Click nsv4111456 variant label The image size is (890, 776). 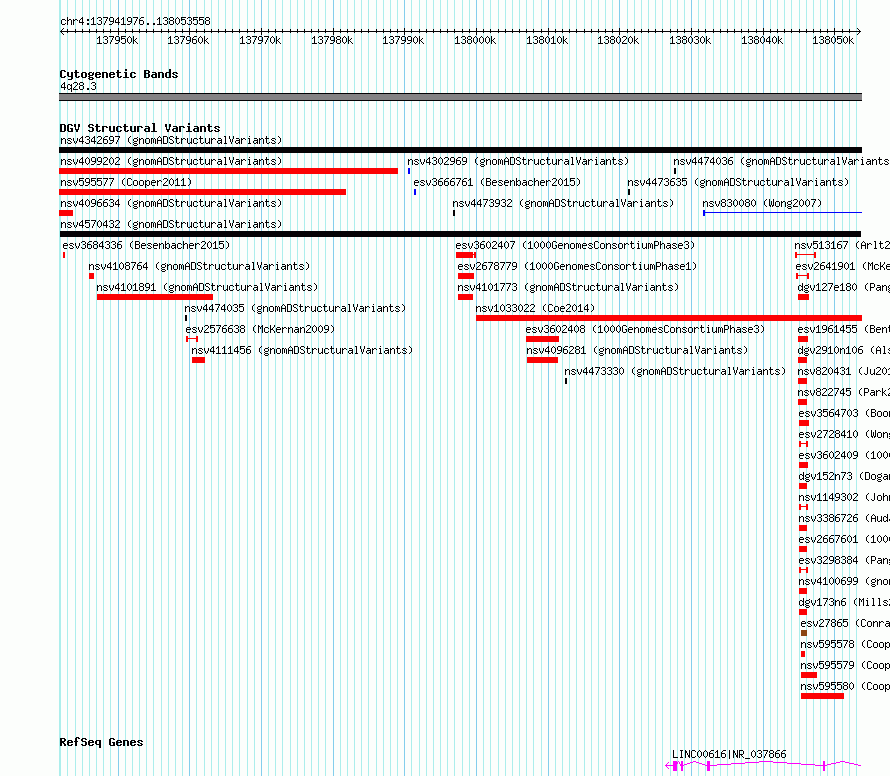pos(302,350)
